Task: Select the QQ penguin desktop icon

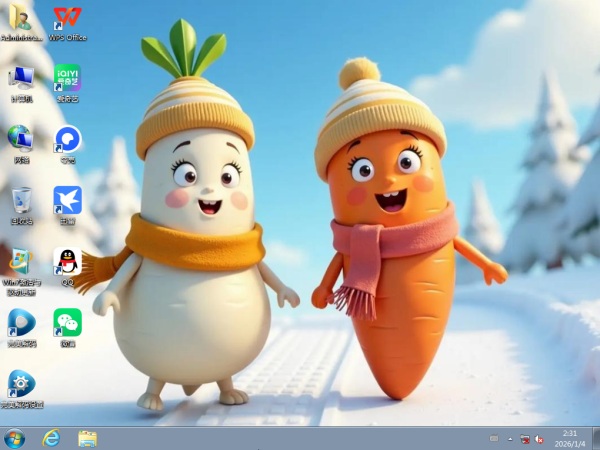Action: pos(67,262)
